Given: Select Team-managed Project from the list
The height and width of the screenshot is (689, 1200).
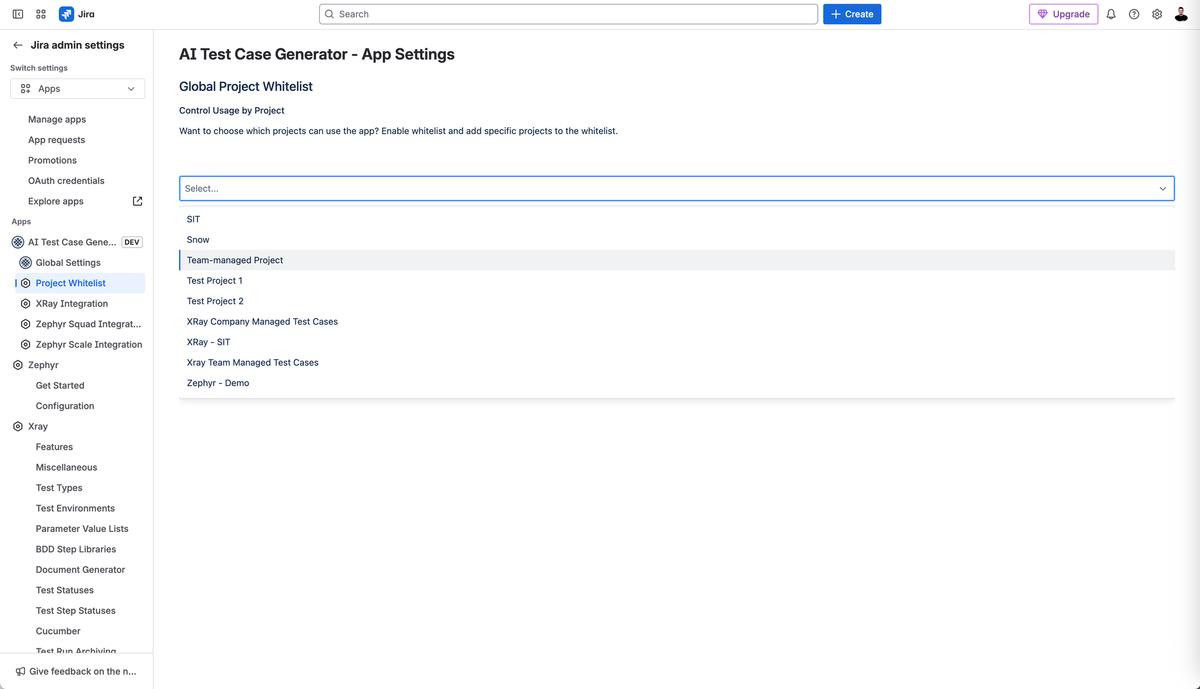Looking at the screenshot, I should [x=235, y=259].
